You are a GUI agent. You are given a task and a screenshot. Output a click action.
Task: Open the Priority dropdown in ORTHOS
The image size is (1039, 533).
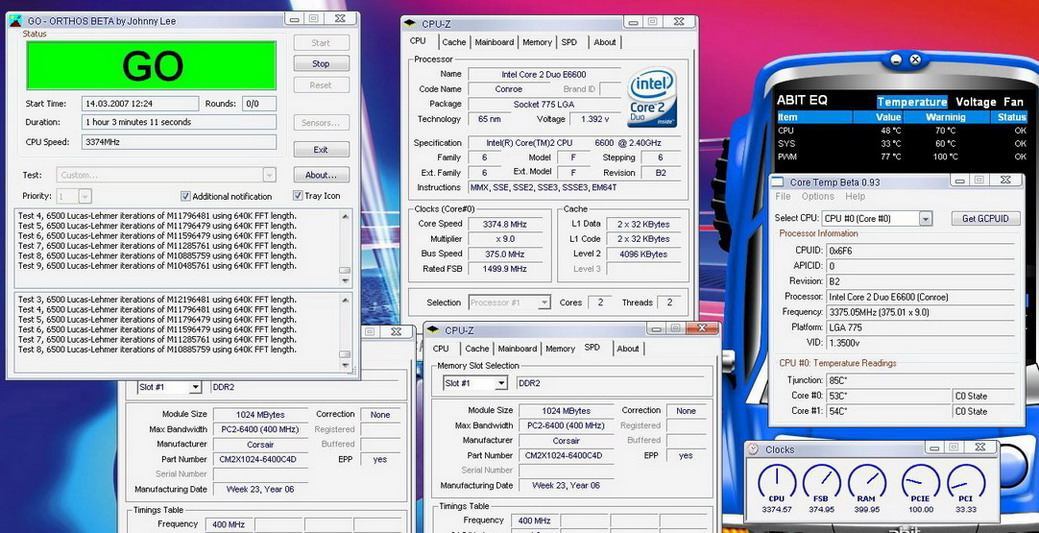coord(85,196)
